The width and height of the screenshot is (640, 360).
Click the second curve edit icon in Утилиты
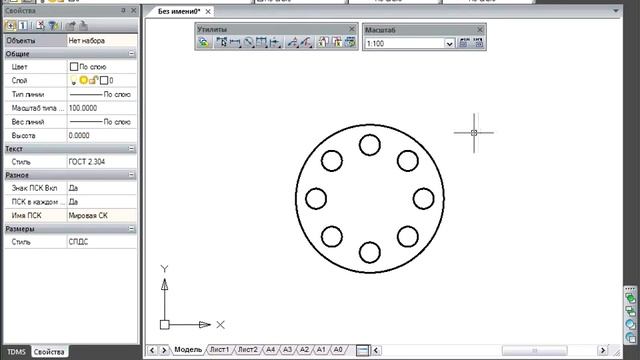tap(306, 42)
